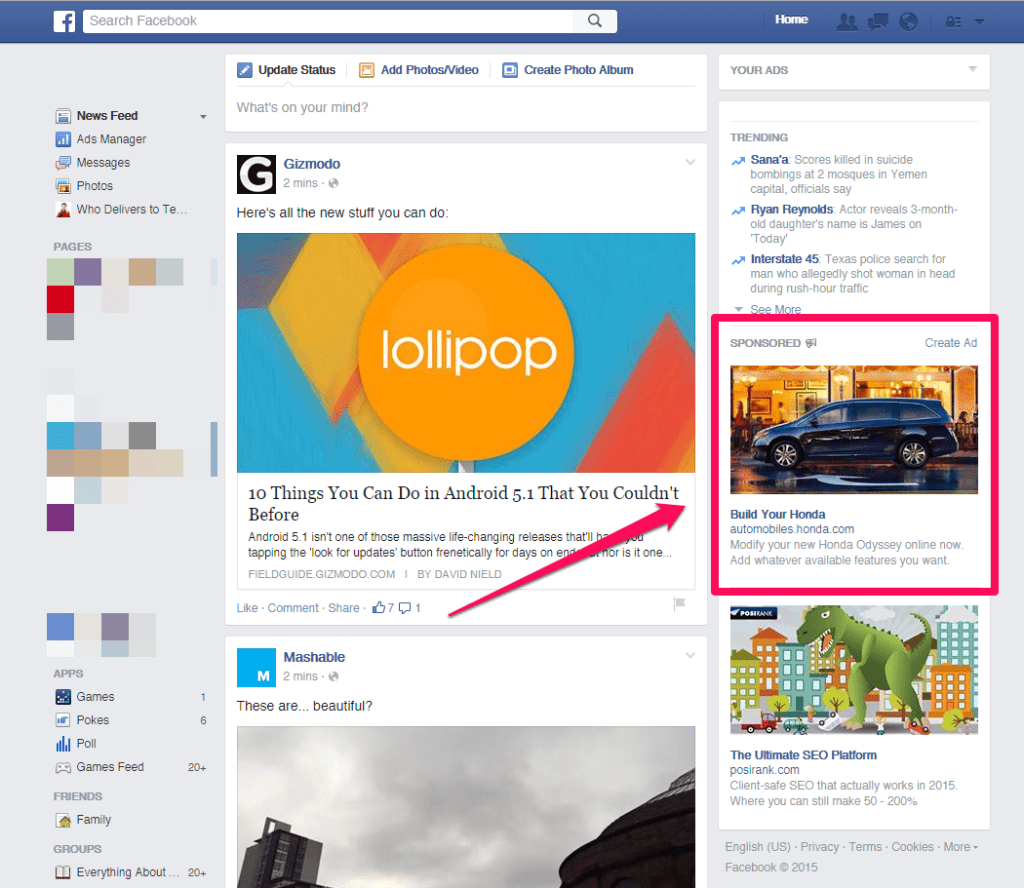Click the search magnifying glass button
The height and width of the screenshot is (888, 1024).
click(x=595, y=21)
